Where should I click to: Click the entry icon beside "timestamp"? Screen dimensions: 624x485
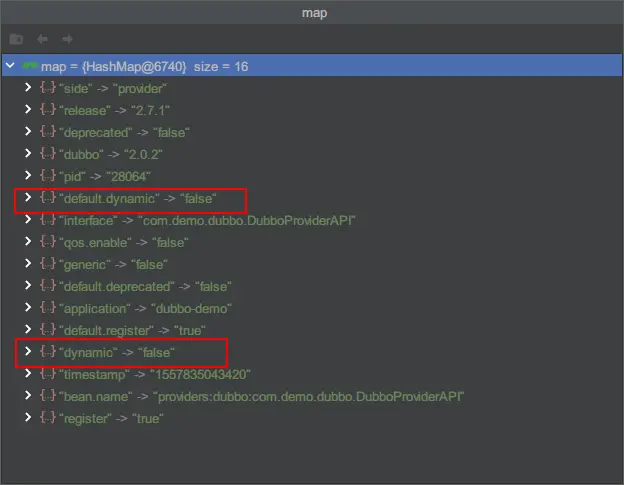click(x=48, y=374)
